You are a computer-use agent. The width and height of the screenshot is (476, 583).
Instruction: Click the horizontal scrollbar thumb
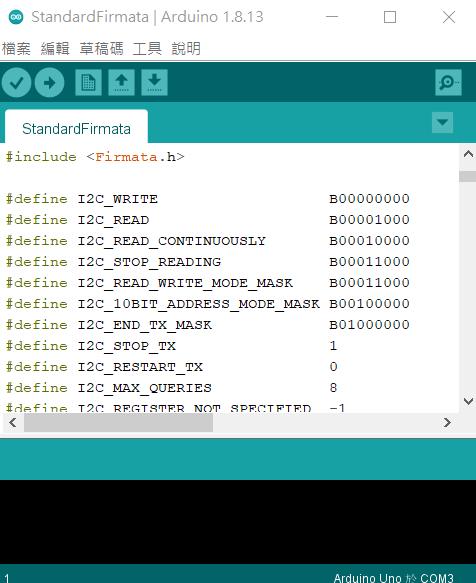point(118,423)
